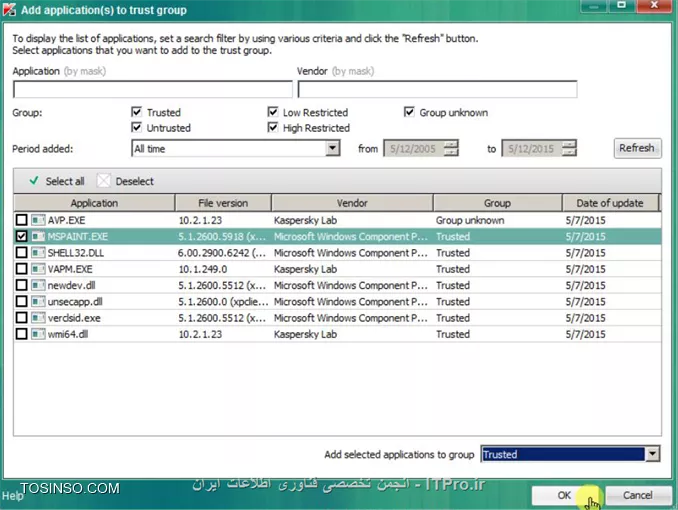Disable the Trusted group filter
Image resolution: width=678 pixels, height=510 pixels.
coord(137,112)
